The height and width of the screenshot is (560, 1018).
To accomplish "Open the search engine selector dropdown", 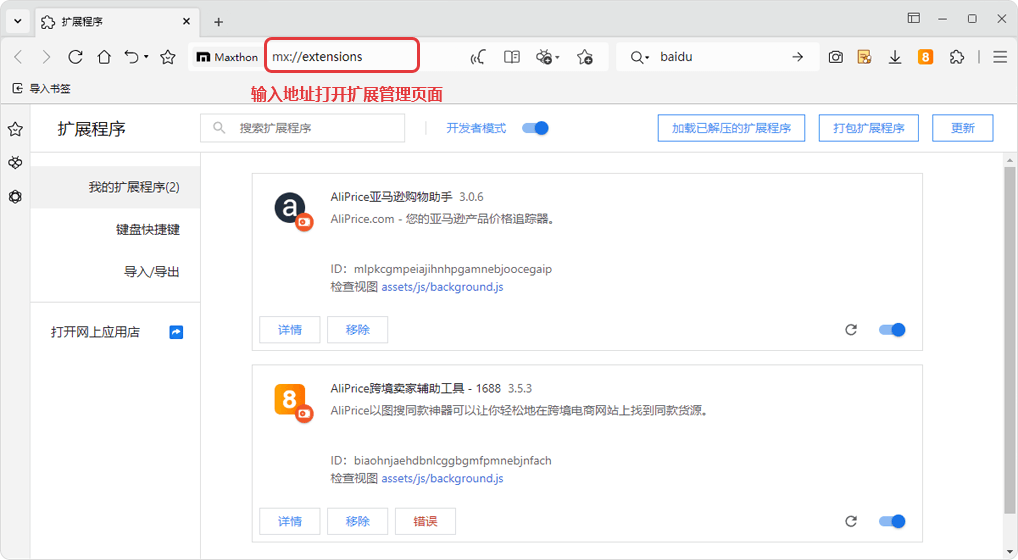I will [x=640, y=57].
